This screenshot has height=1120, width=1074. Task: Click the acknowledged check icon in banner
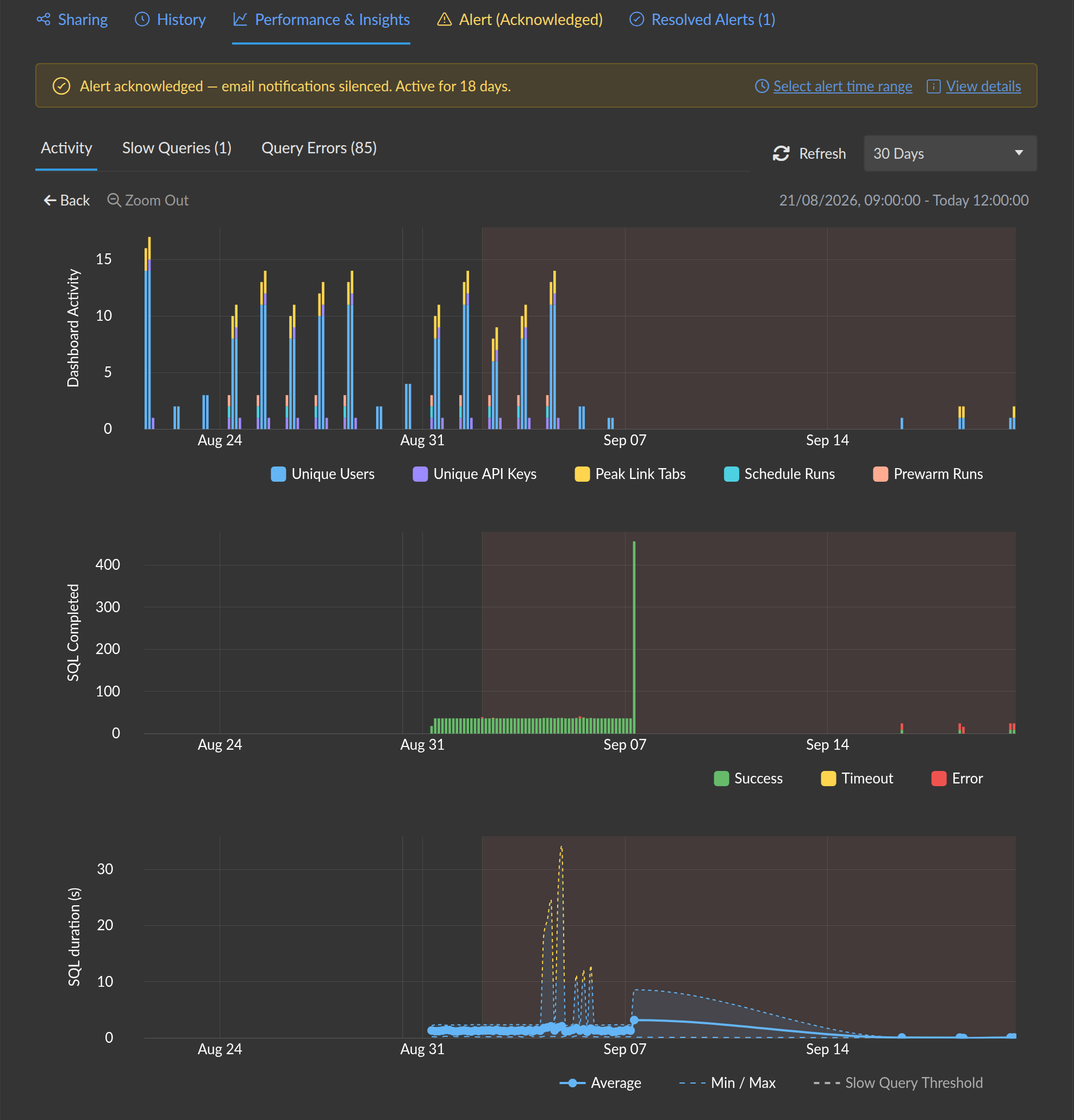point(62,86)
